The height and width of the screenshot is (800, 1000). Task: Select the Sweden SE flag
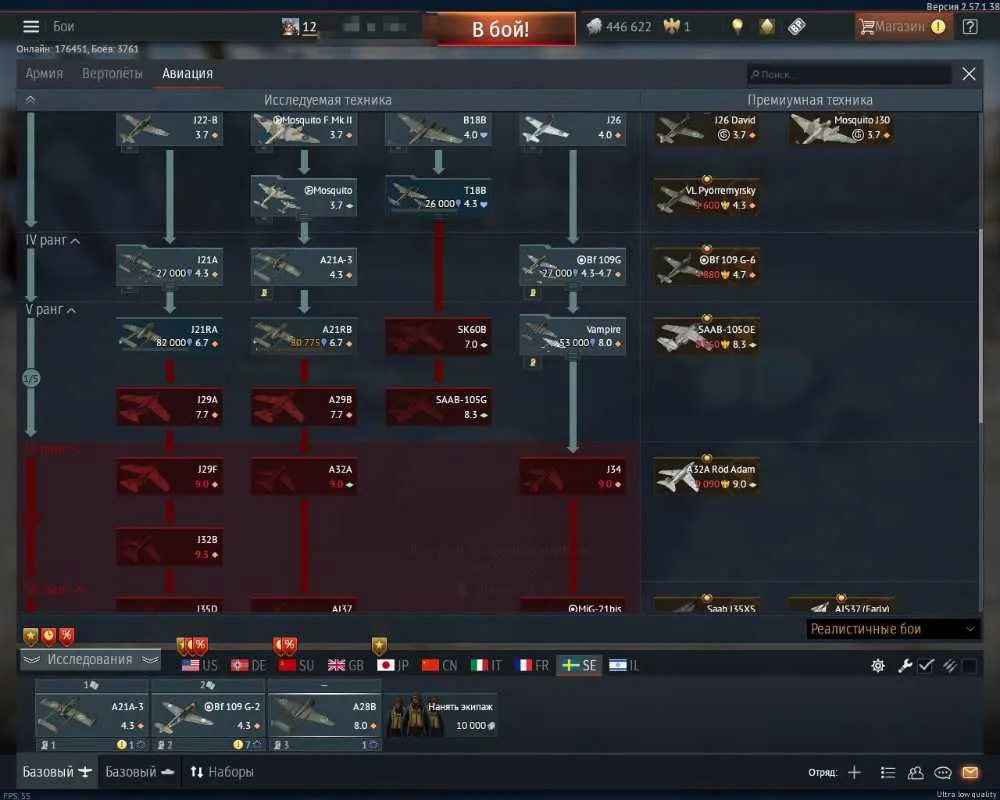(579, 666)
